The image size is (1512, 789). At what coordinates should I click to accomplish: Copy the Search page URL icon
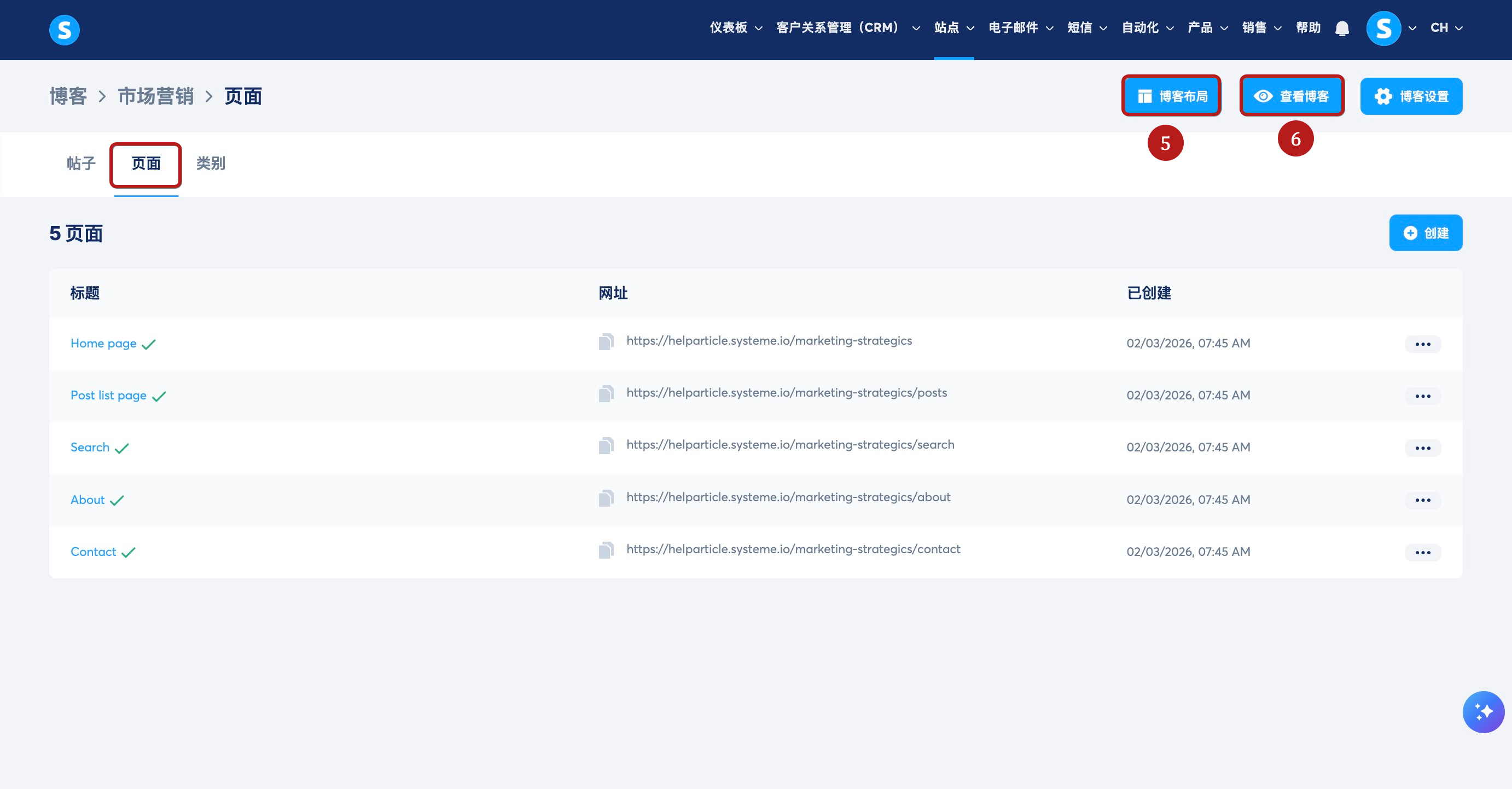606,446
